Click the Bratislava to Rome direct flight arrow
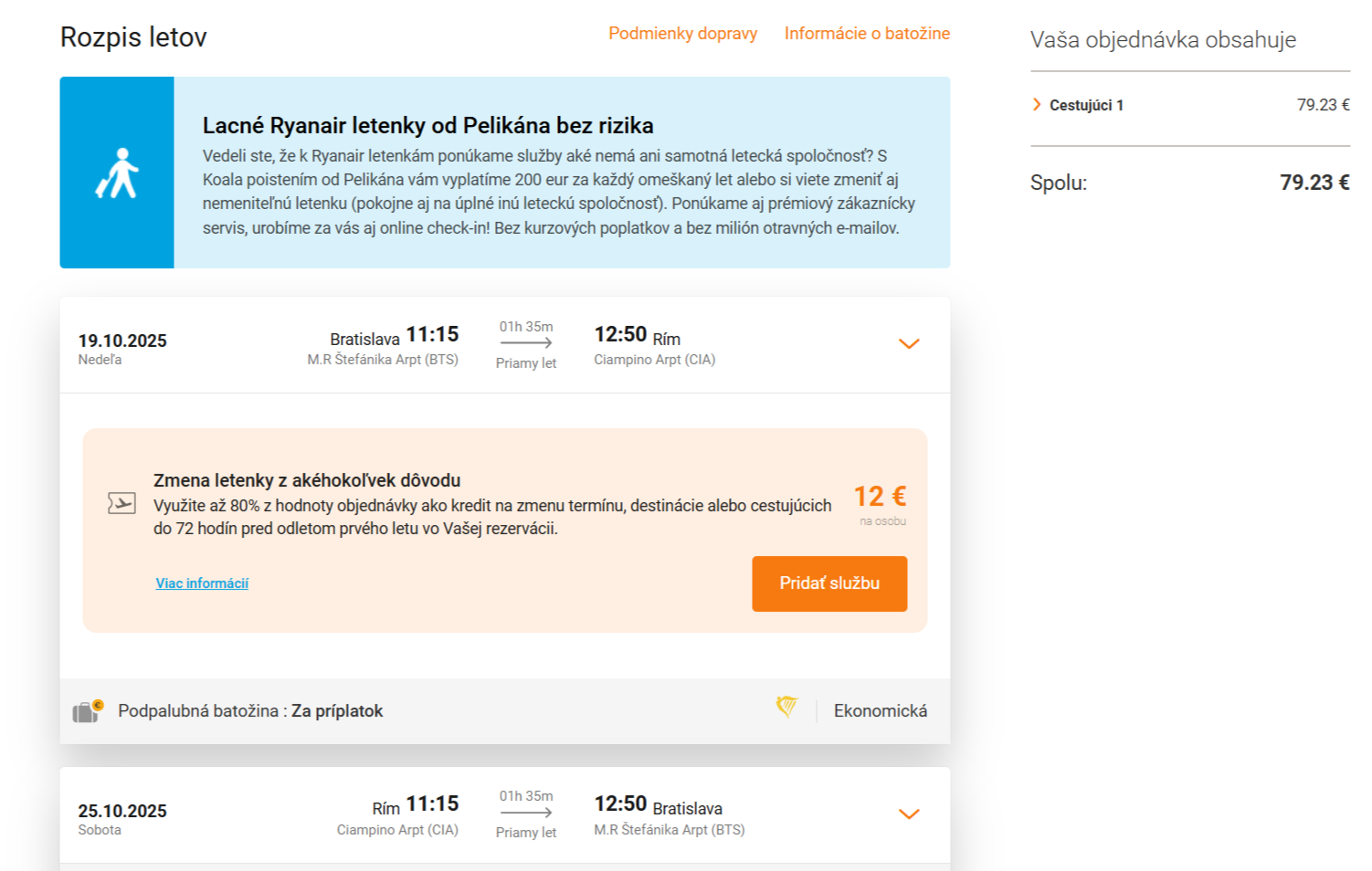This screenshot has width=1372, height=871. (526, 342)
